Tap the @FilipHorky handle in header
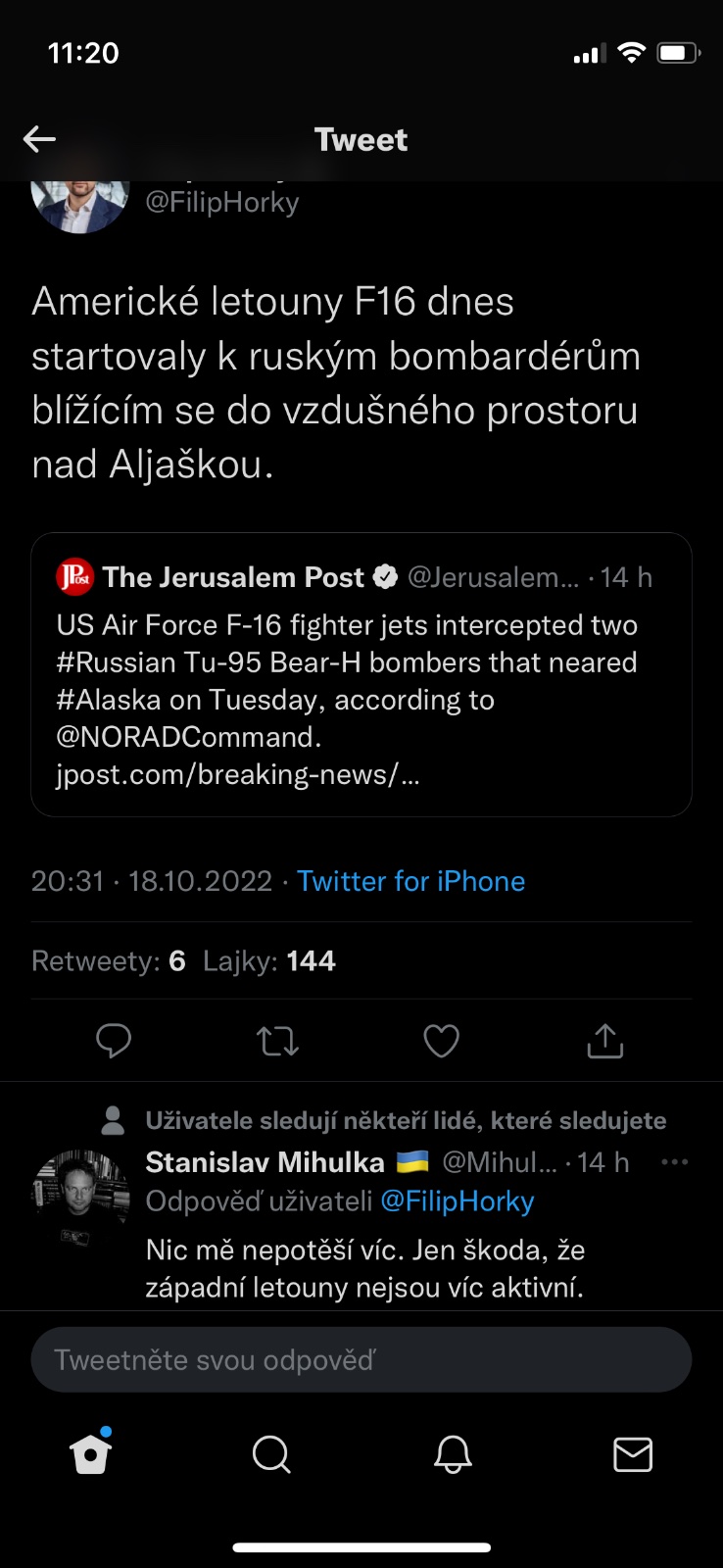Image resolution: width=723 pixels, height=1568 pixels. click(x=222, y=202)
